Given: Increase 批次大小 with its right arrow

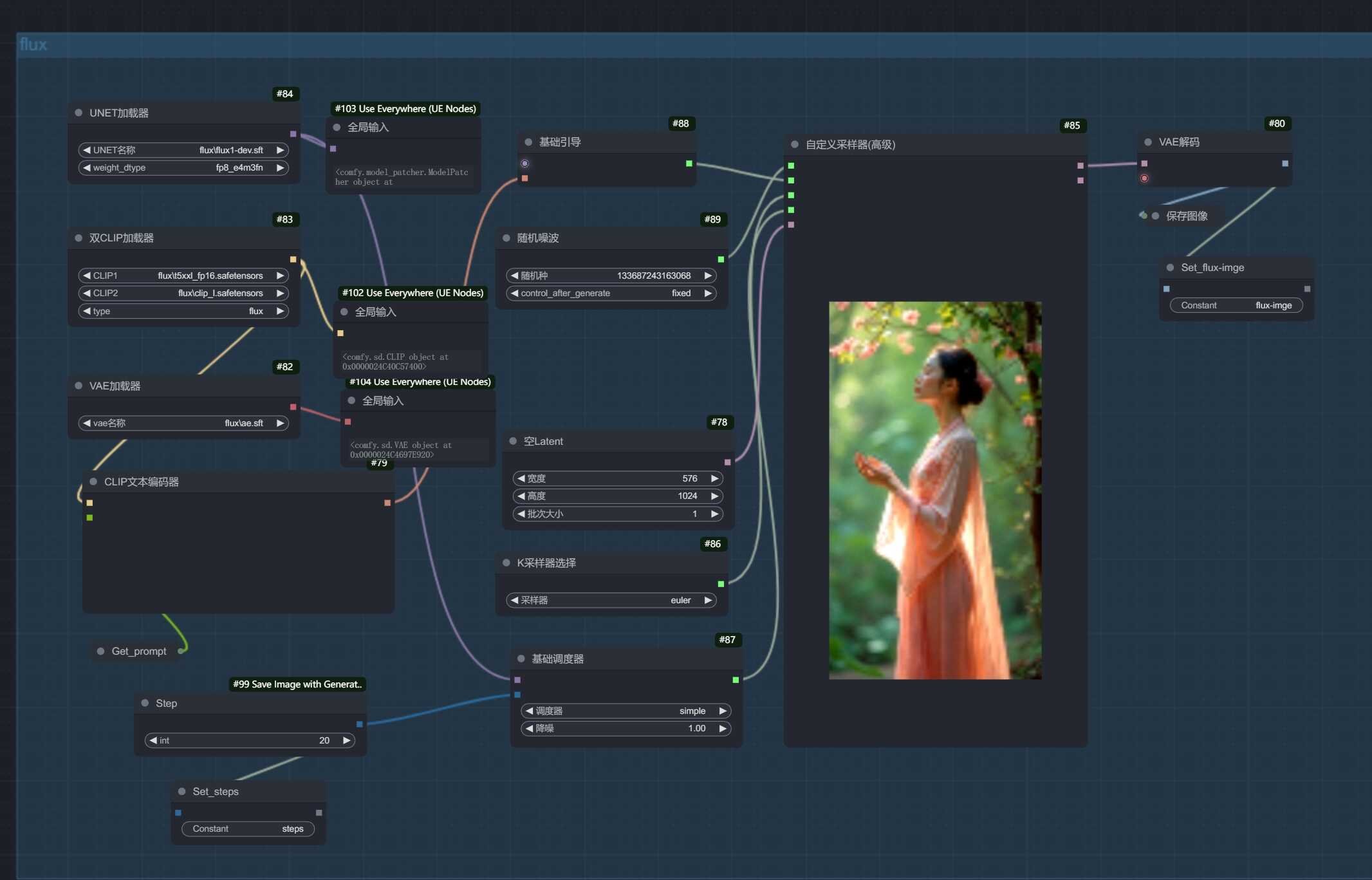Looking at the screenshot, I should pyautogui.click(x=714, y=514).
